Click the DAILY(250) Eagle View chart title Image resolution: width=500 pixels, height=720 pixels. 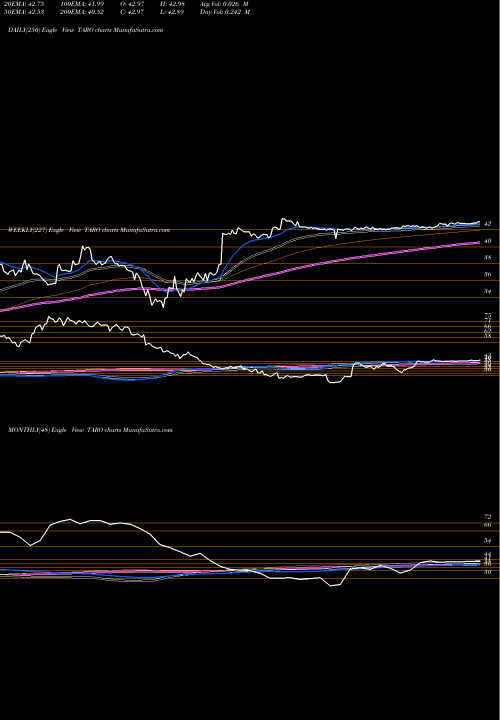click(86, 30)
